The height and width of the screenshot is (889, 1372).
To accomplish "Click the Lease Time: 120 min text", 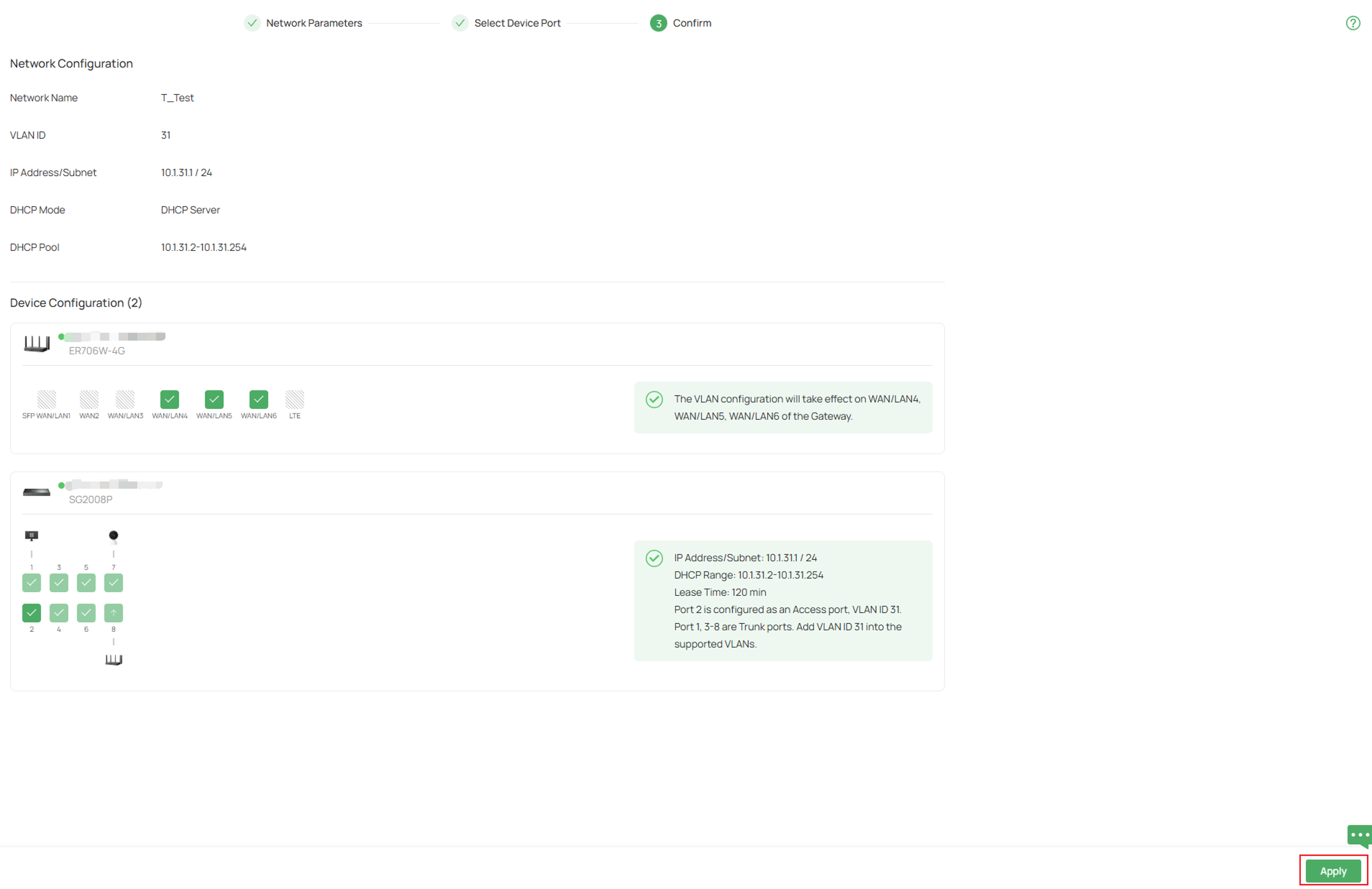I will [x=720, y=592].
